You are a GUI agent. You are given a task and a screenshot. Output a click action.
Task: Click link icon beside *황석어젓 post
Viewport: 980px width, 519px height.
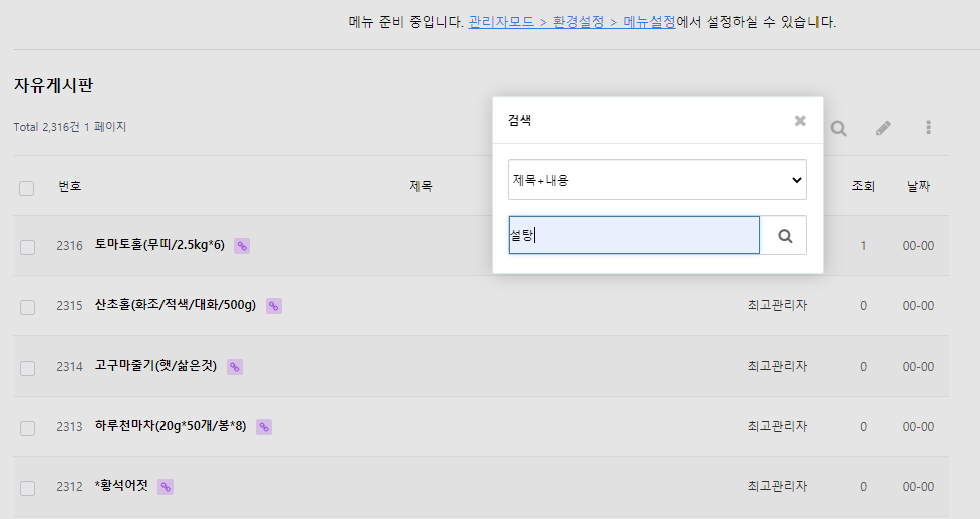(166, 487)
